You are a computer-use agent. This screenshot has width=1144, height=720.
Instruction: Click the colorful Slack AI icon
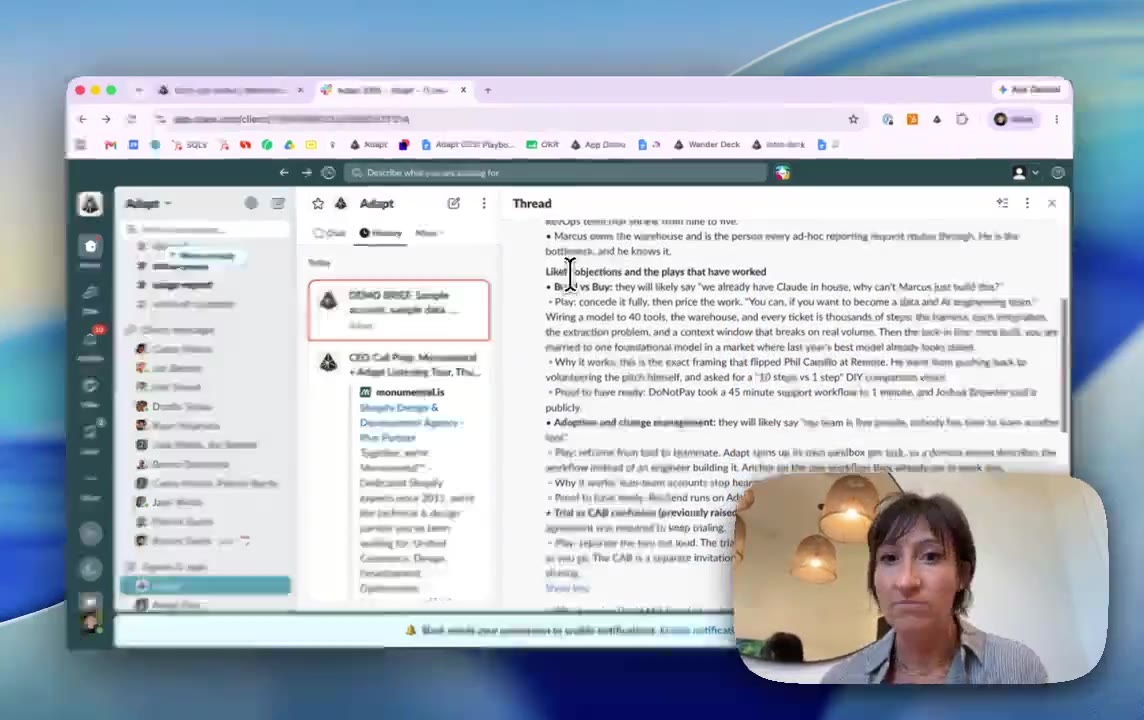coord(783,172)
